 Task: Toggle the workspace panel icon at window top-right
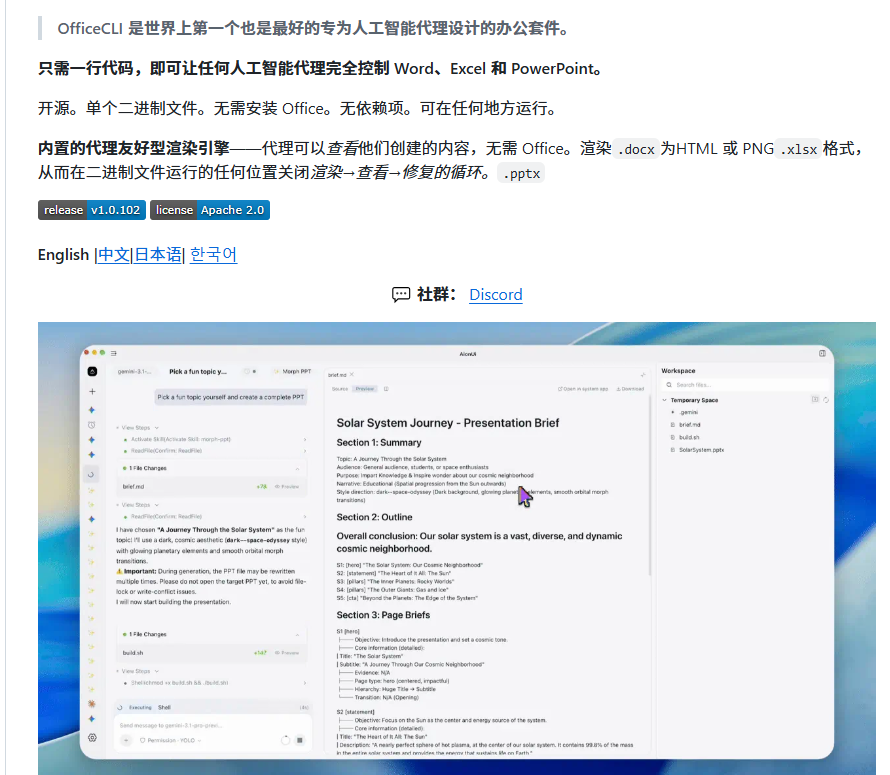point(822,353)
